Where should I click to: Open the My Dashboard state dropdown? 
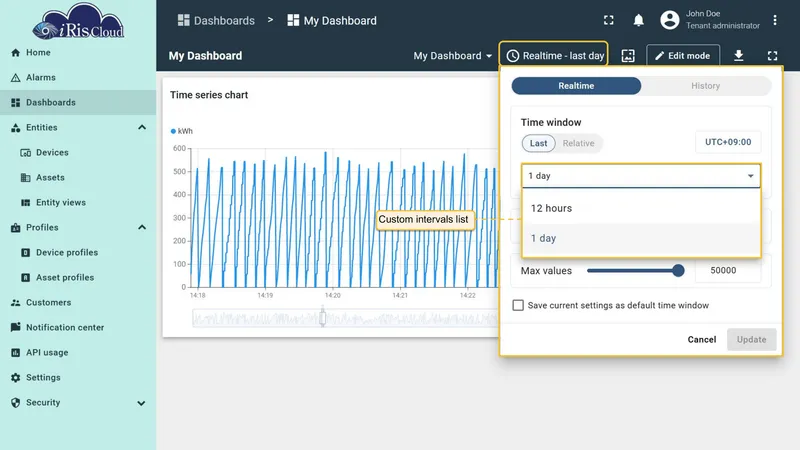click(x=453, y=56)
